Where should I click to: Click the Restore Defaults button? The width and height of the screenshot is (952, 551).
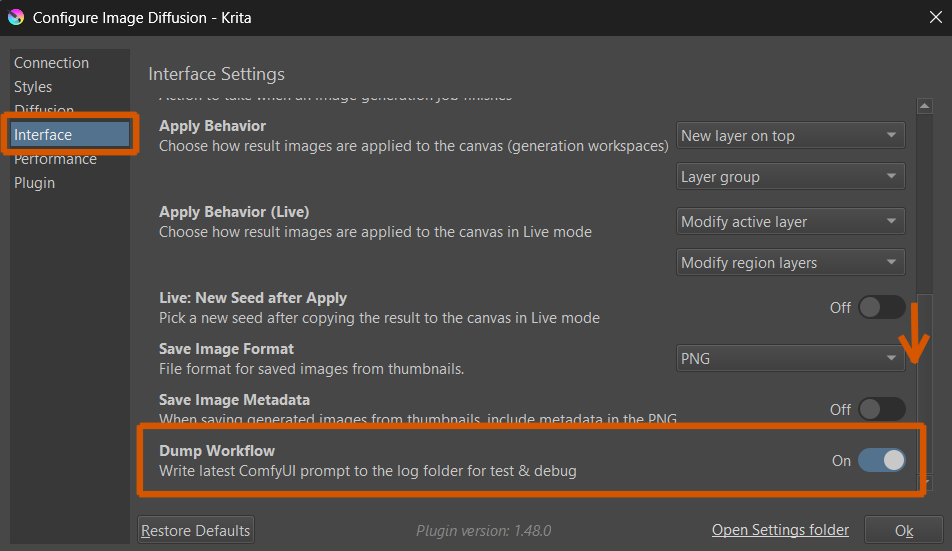coord(196,530)
